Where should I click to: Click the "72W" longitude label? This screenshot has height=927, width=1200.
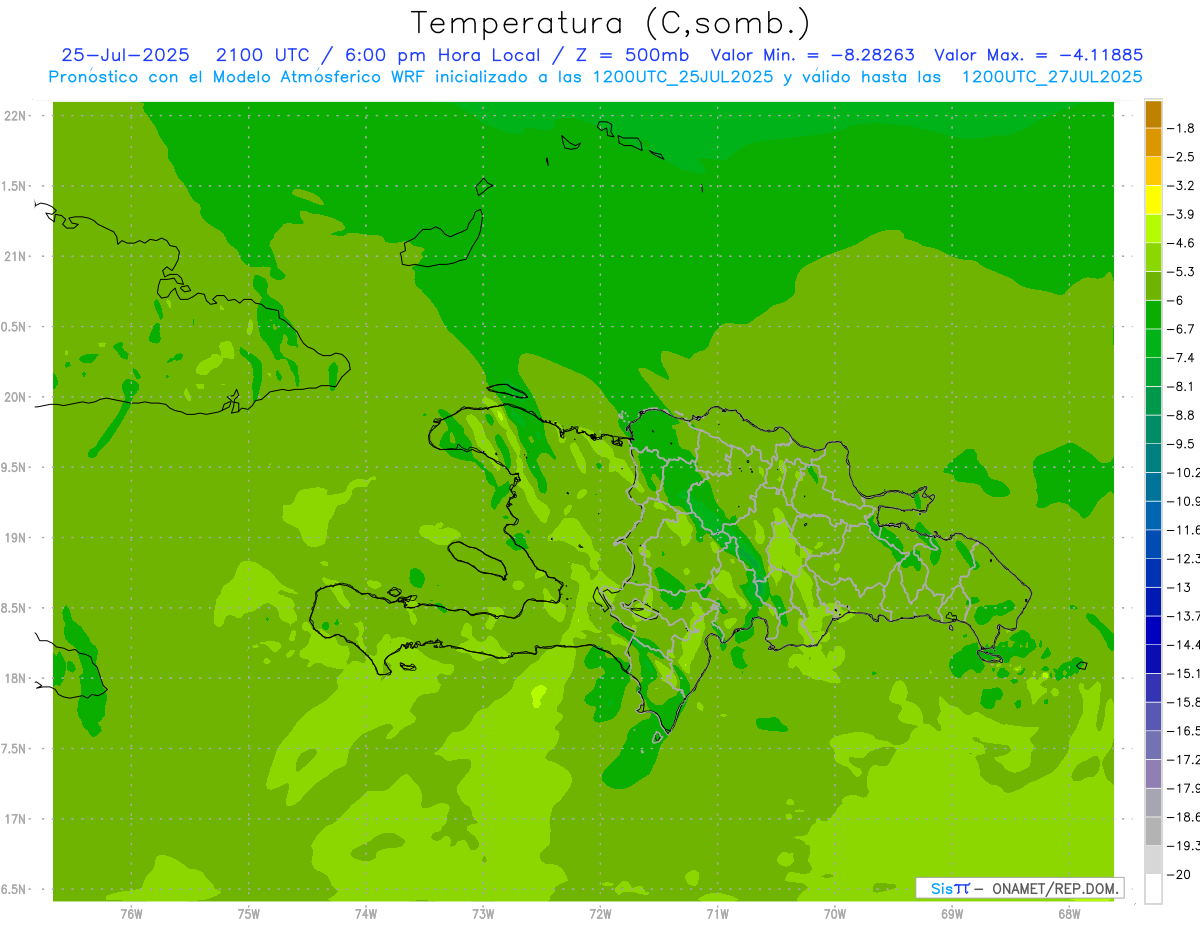600,913
